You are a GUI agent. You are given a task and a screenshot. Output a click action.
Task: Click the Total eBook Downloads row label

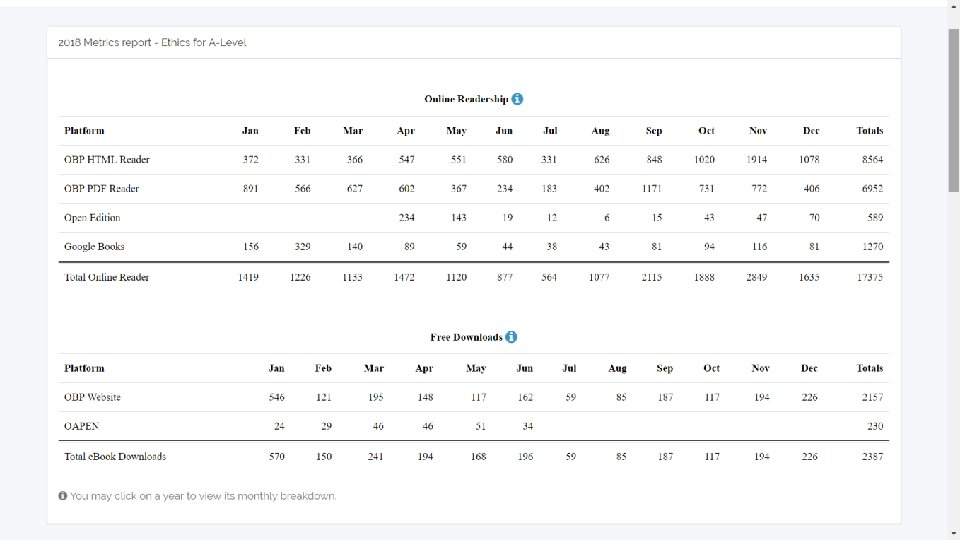115,457
